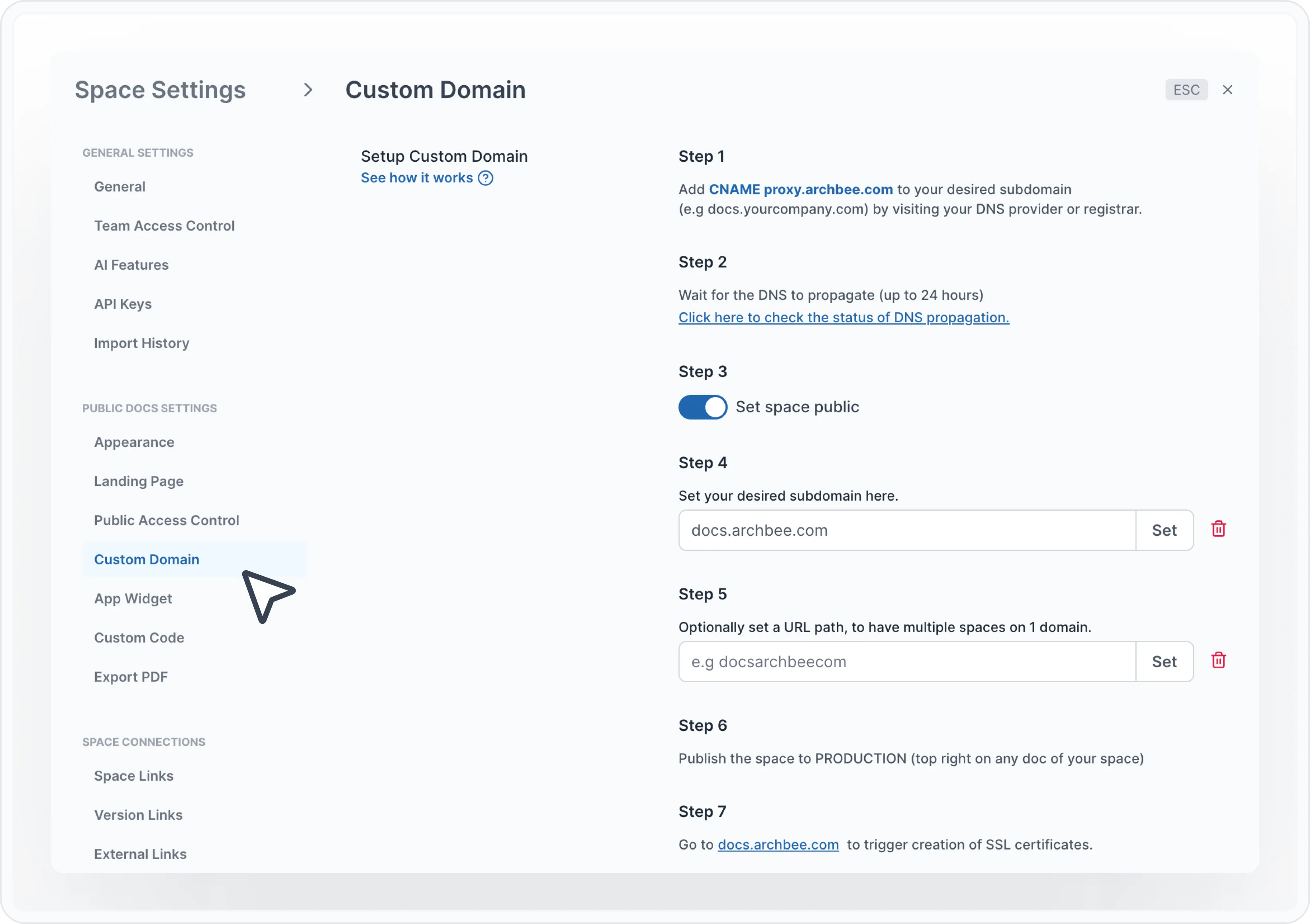Click the ESC button
Viewport: 1310px width, 924px height.
tap(1186, 90)
